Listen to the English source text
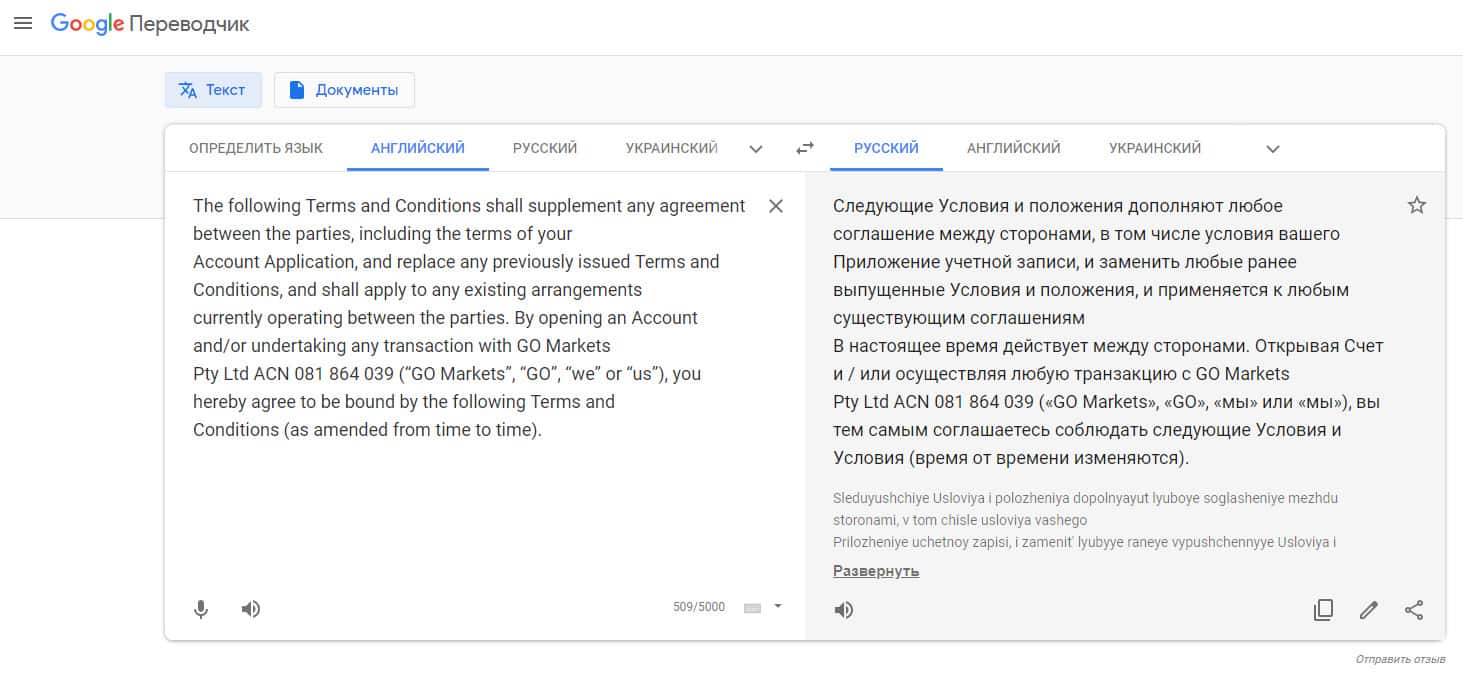Image resolution: width=1463 pixels, height=674 pixels. pos(251,609)
